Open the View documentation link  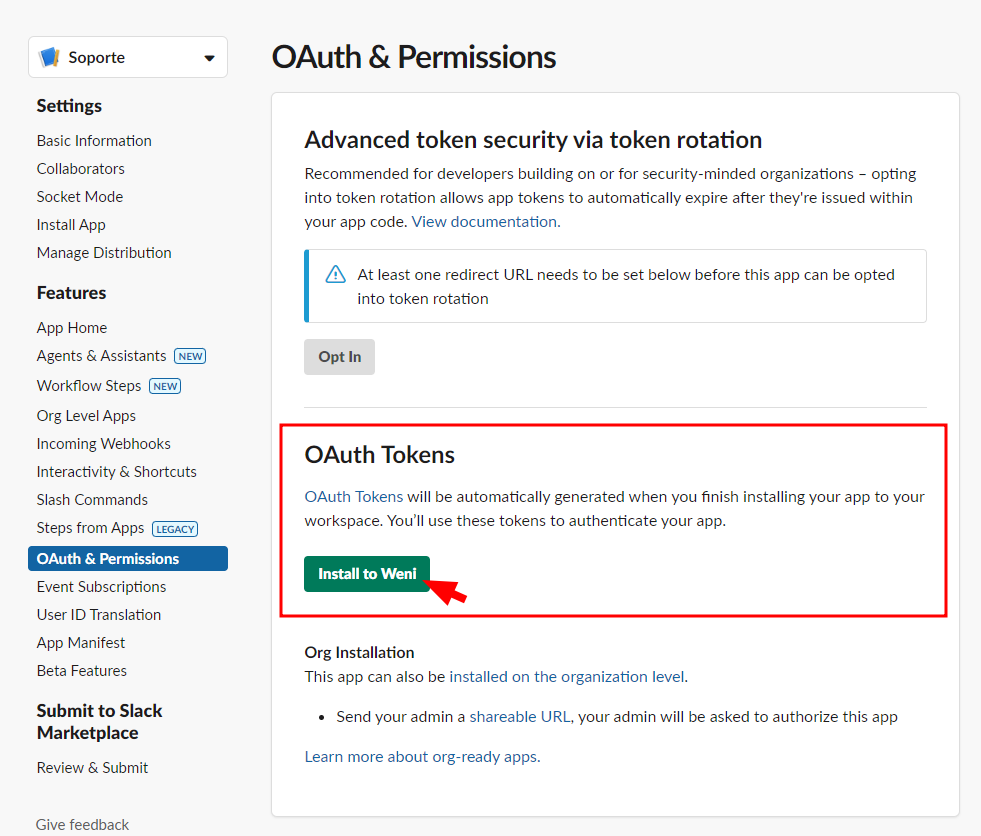click(485, 222)
